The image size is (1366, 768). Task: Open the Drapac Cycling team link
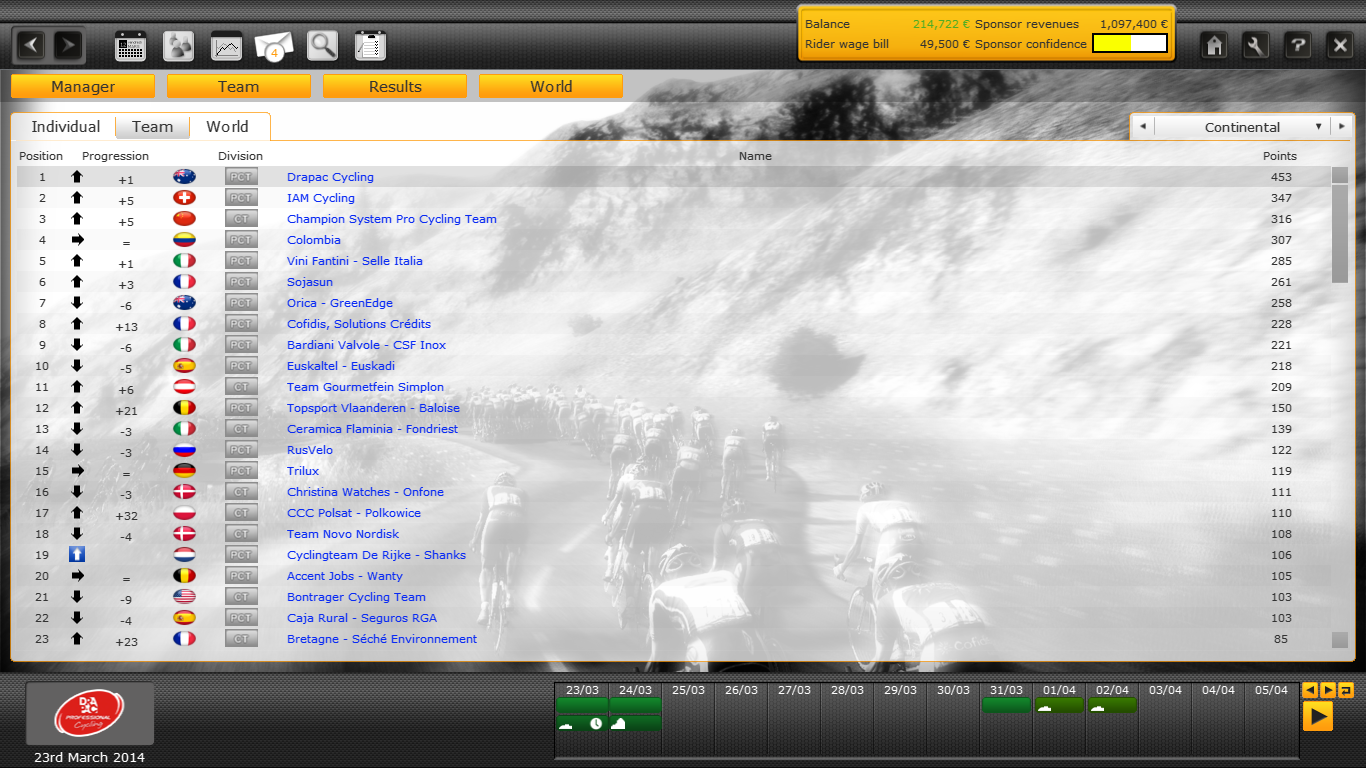330,177
